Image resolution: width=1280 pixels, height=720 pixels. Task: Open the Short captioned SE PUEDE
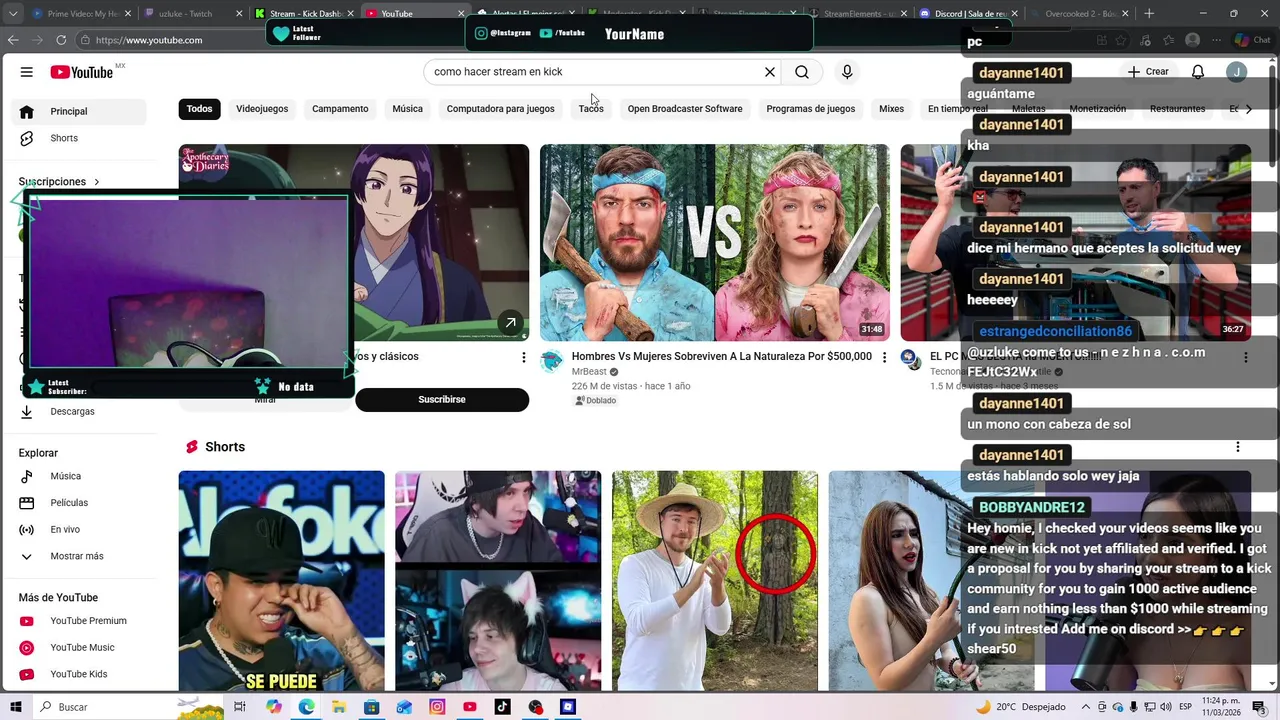pos(281,580)
